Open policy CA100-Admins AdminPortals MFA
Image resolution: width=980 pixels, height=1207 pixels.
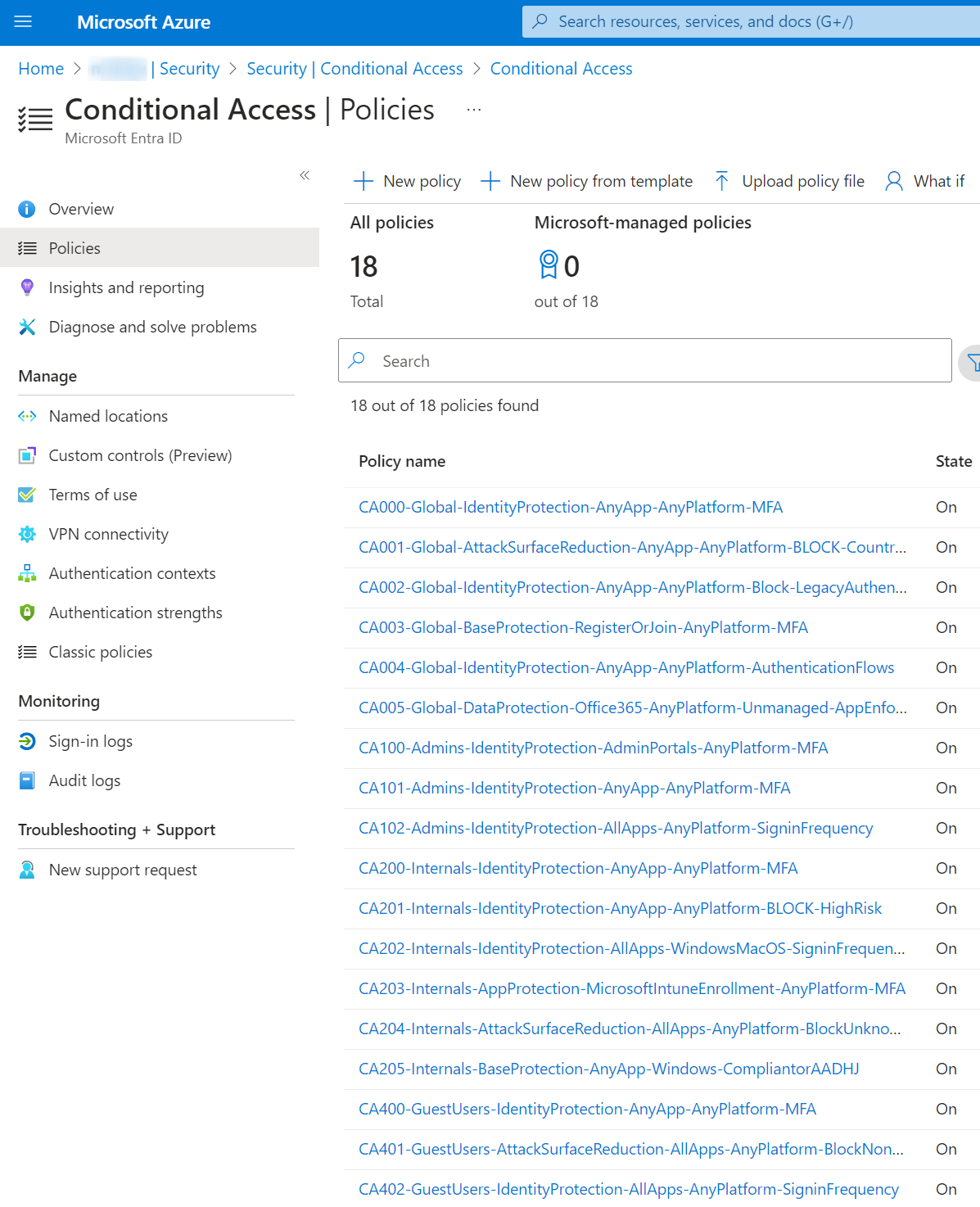click(594, 748)
